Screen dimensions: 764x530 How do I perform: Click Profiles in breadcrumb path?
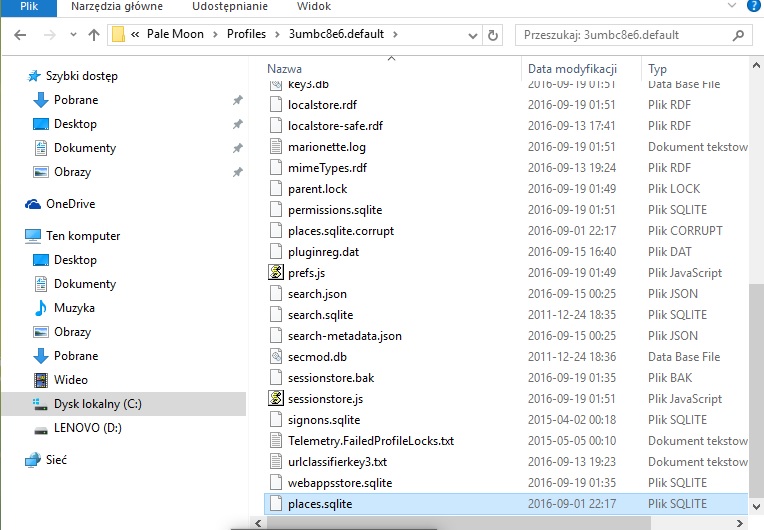pos(247,34)
